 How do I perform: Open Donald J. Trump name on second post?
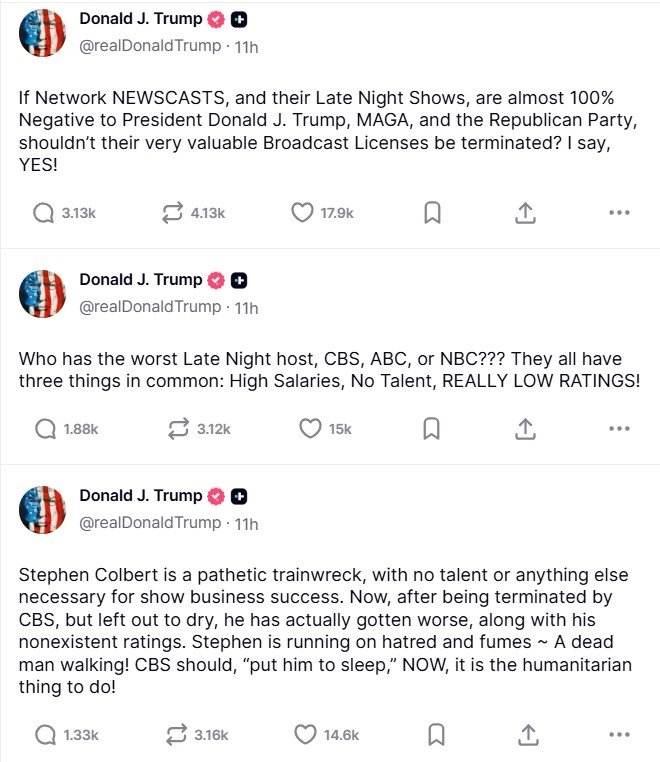click(140, 279)
